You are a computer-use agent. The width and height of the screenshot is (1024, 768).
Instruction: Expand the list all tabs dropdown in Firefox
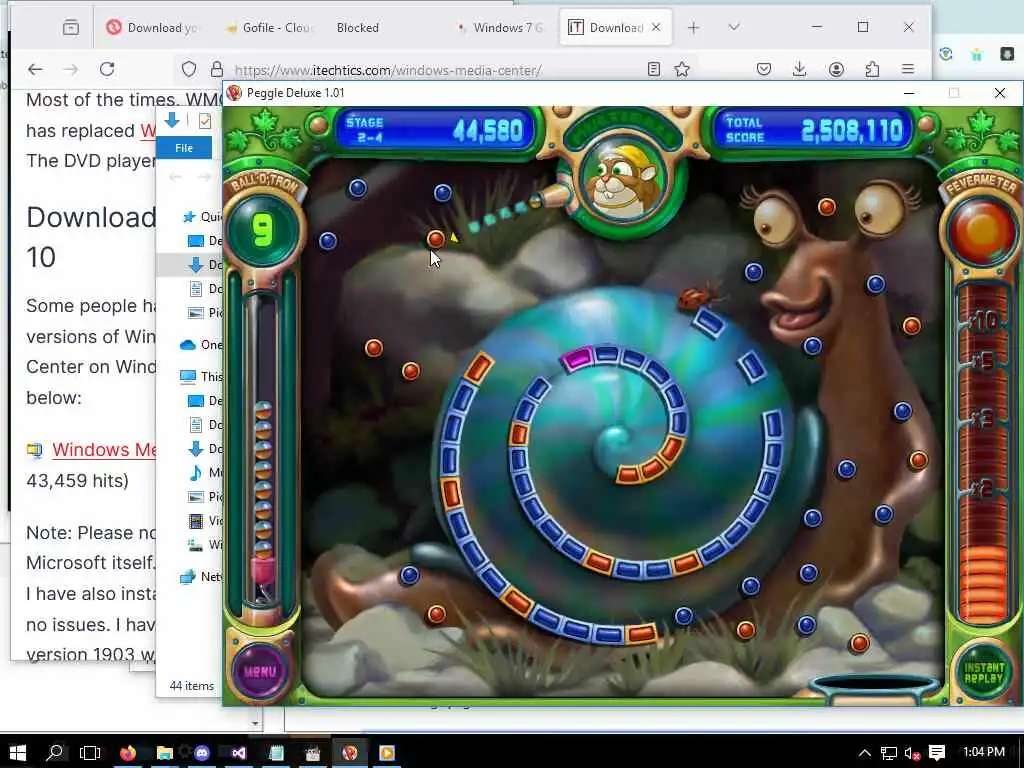[733, 27]
